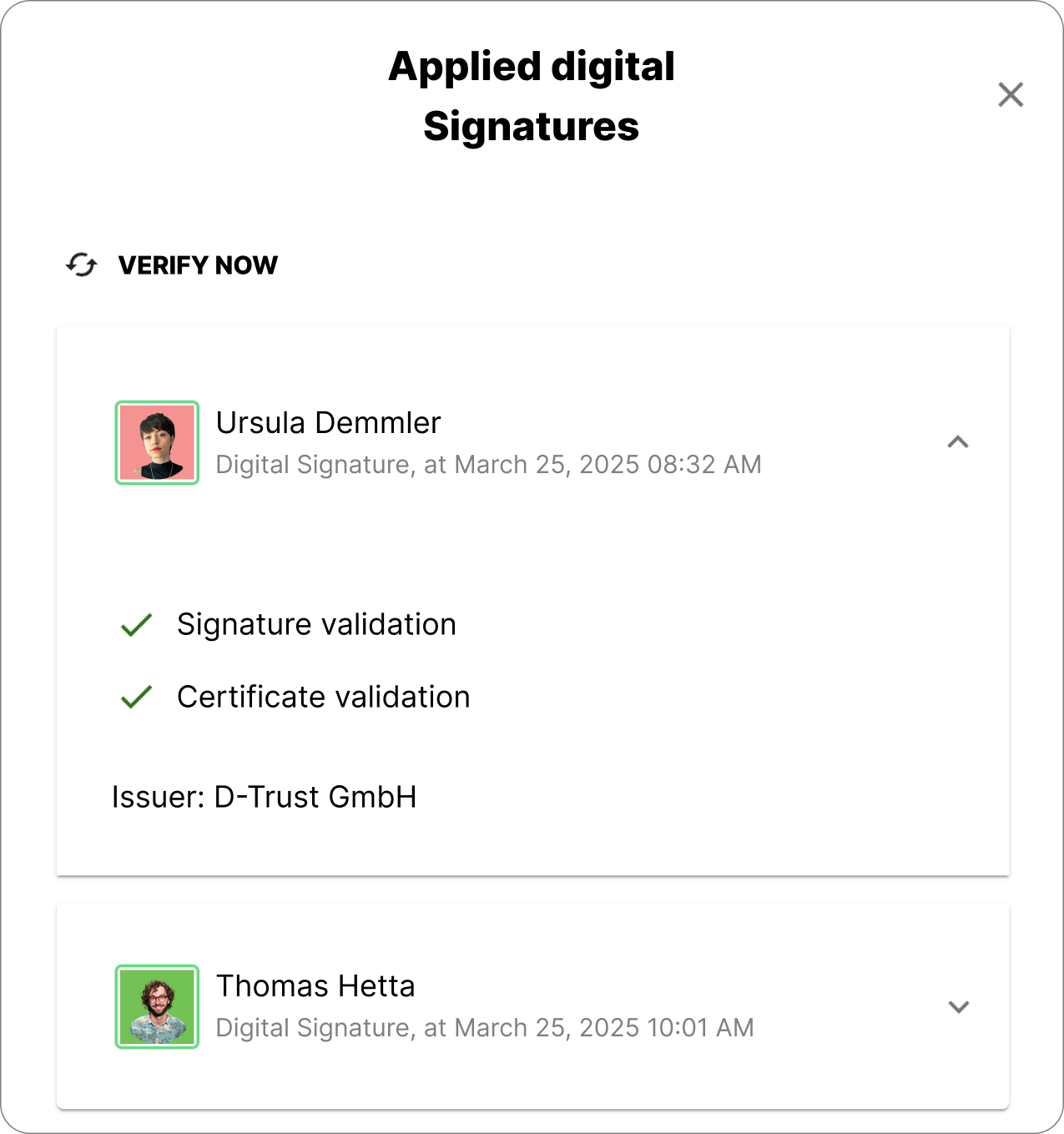
Task: Expand Thomas Hetta signature details
Action: (959, 1006)
